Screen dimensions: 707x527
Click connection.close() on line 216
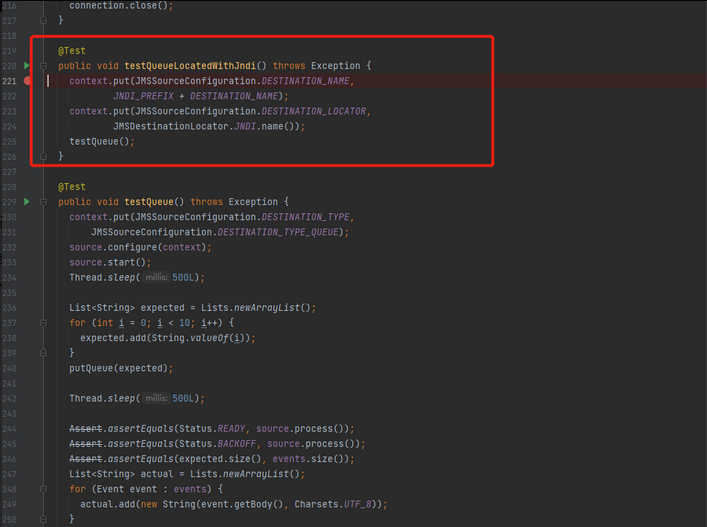point(118,6)
